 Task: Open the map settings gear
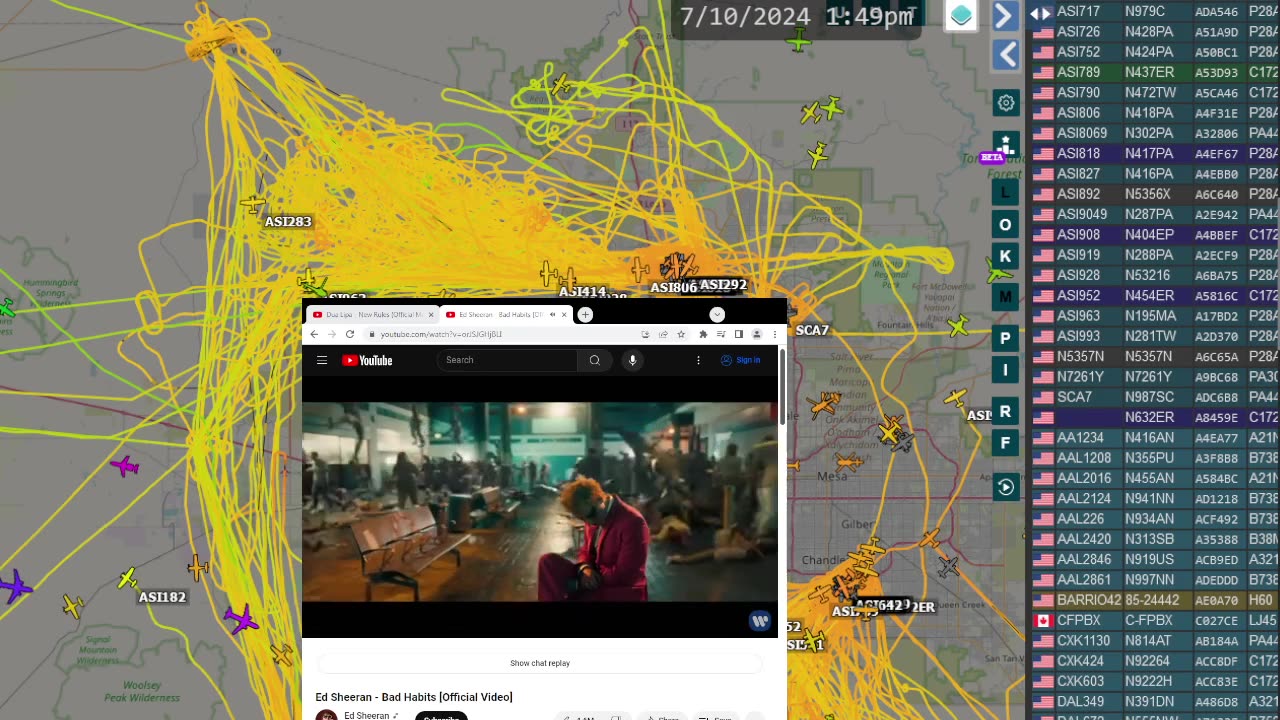(1005, 103)
